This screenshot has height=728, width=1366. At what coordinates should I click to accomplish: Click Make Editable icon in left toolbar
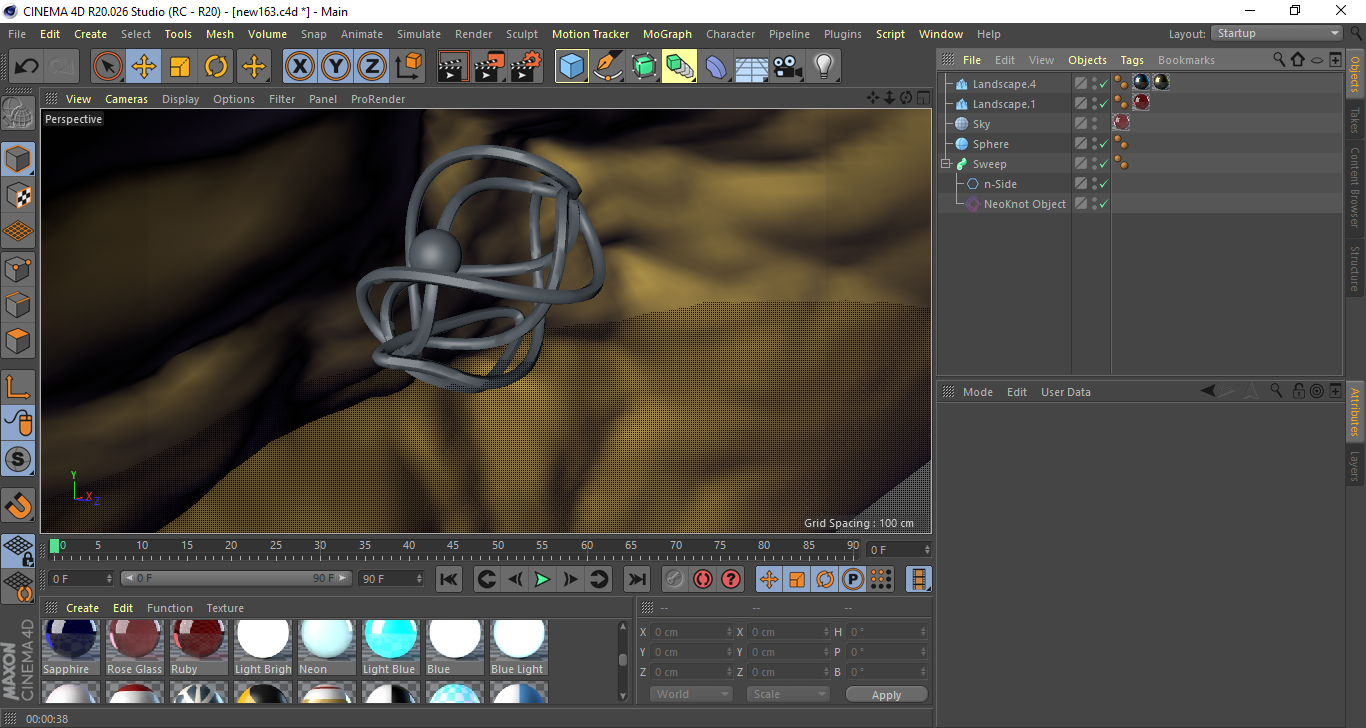click(18, 113)
